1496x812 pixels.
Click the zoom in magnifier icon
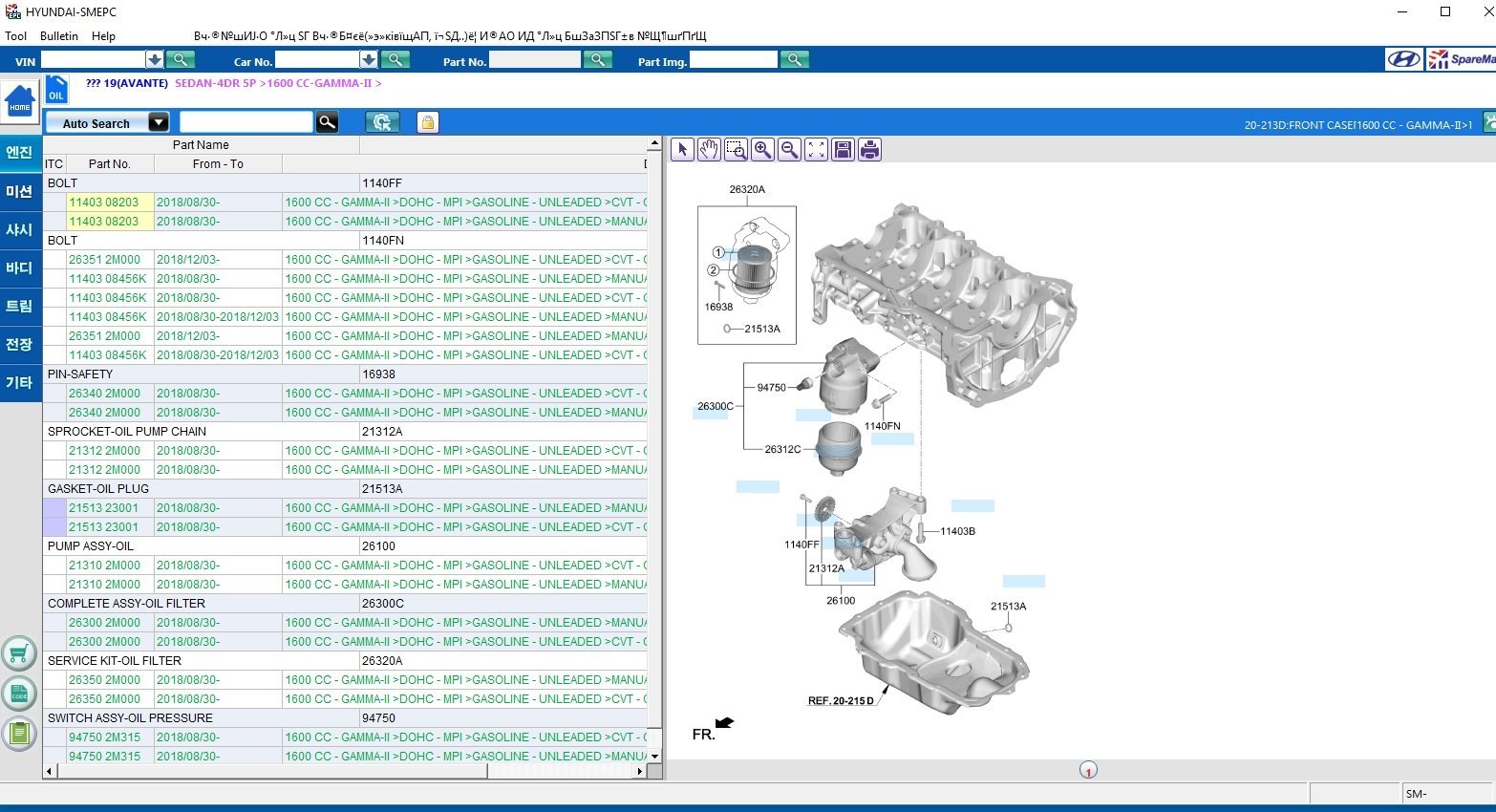pyautogui.click(x=762, y=149)
